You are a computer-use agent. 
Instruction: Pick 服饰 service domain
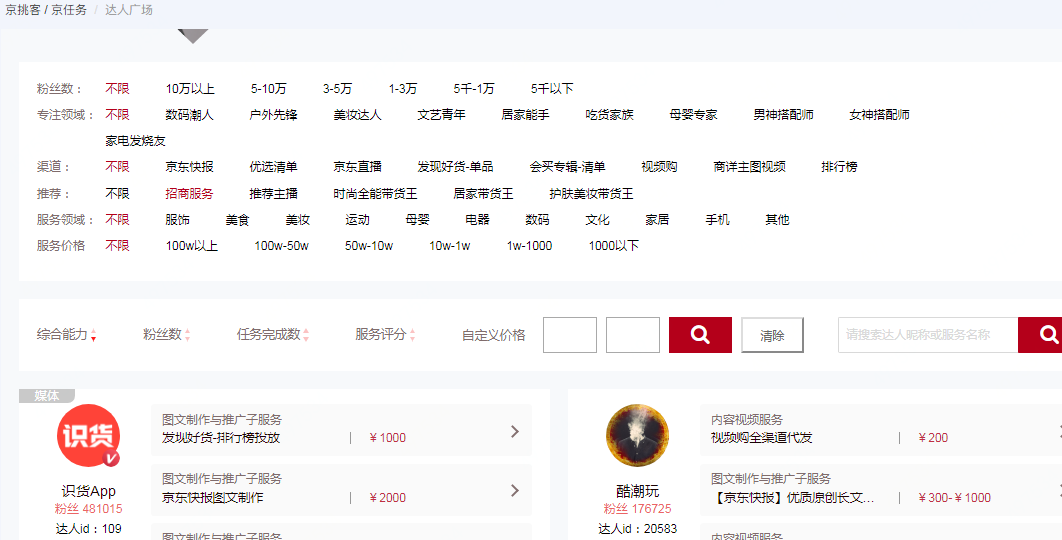(177, 220)
